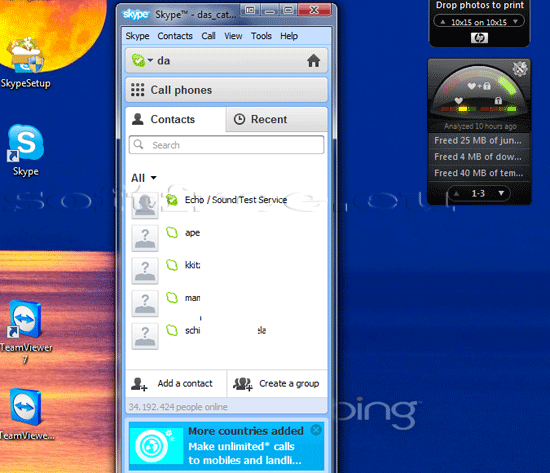Open 10x15 on 10x15 size dropdown arrow

pos(515,22)
